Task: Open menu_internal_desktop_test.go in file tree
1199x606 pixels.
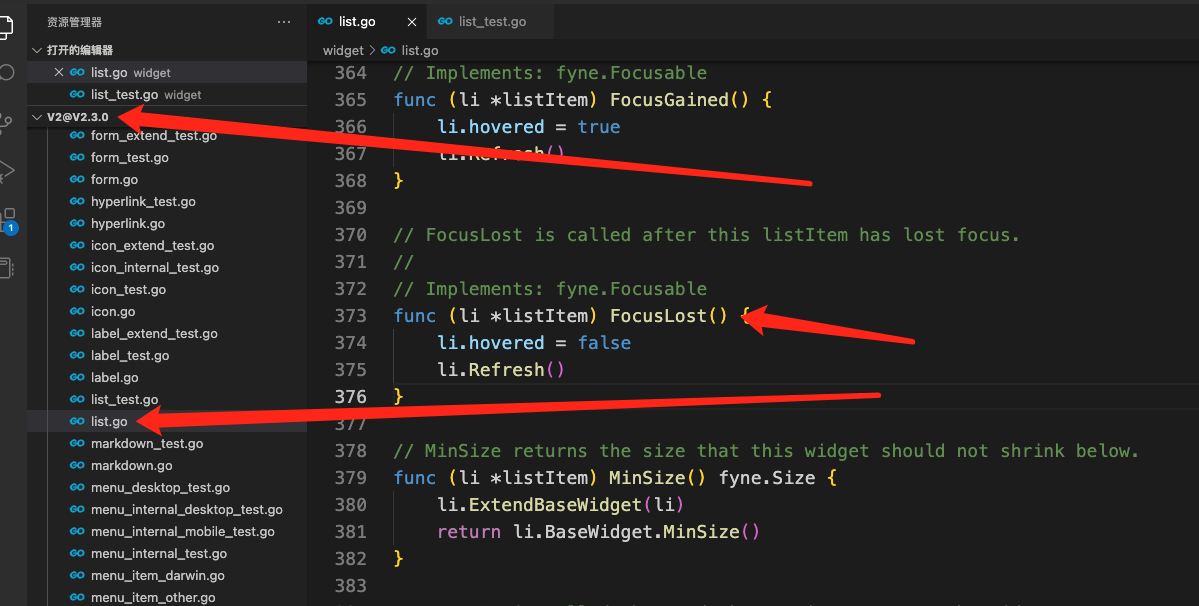Action: point(187,510)
